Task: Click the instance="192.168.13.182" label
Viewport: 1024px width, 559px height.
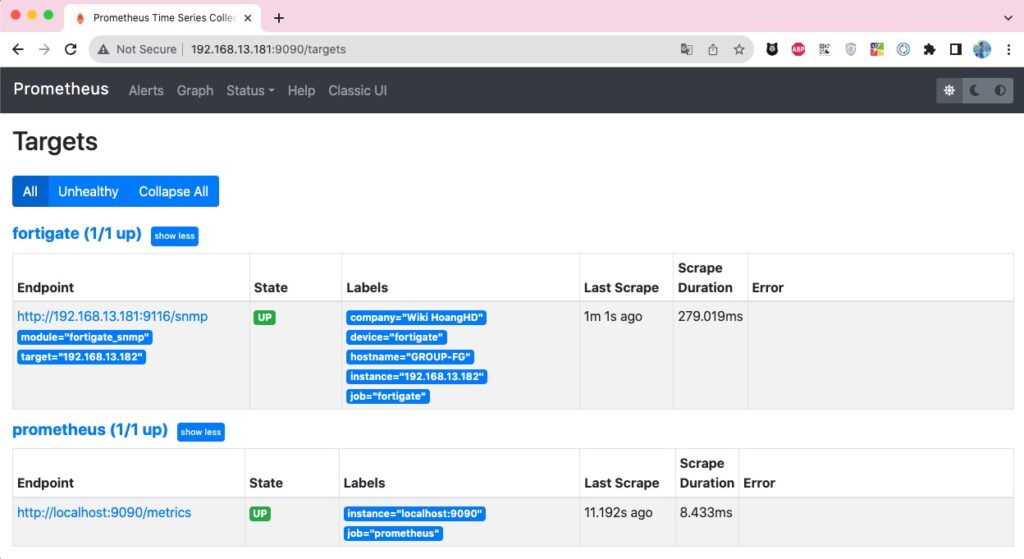Action: [417, 376]
